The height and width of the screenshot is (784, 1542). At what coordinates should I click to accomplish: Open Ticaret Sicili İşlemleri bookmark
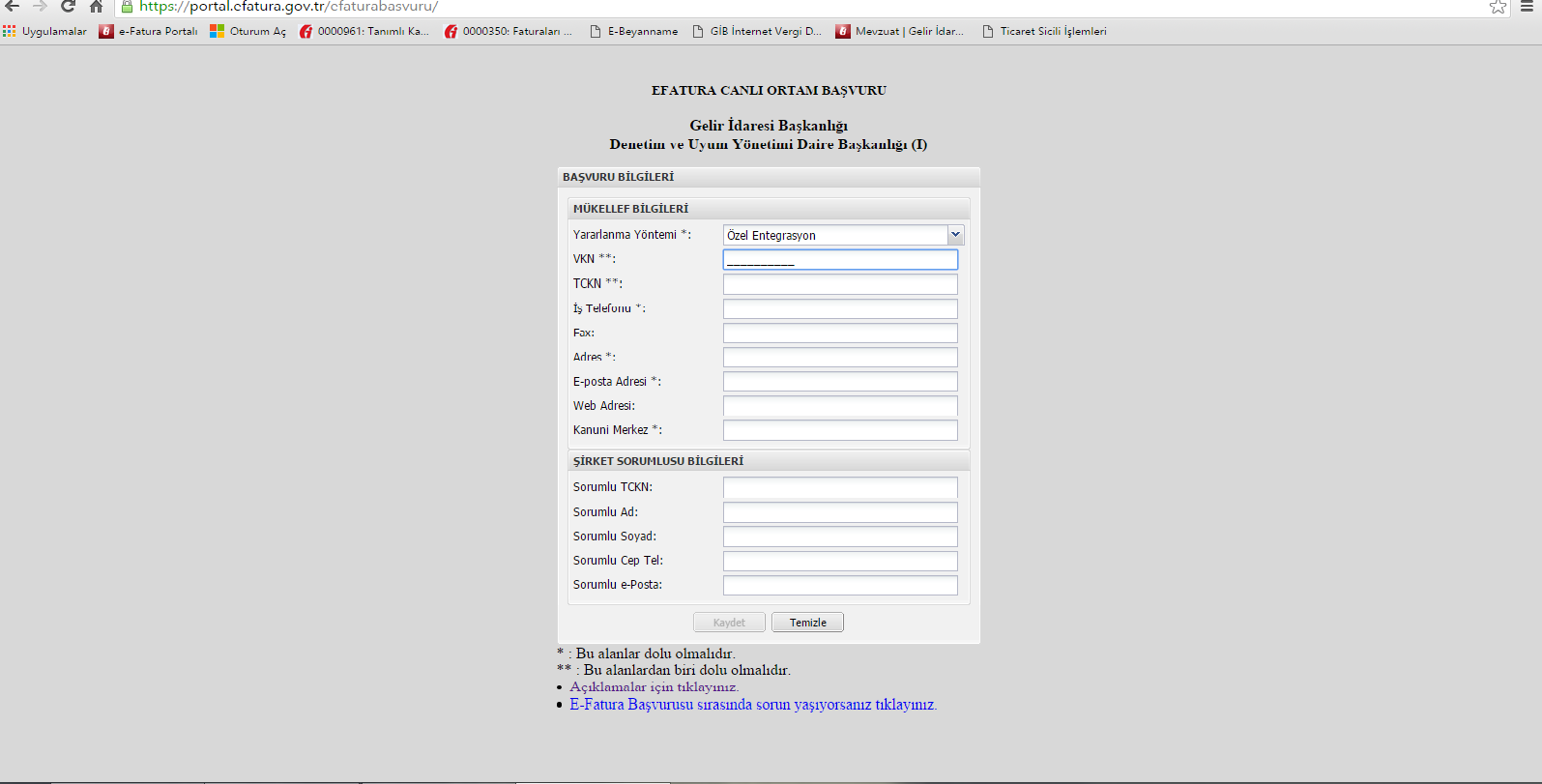tap(1044, 31)
